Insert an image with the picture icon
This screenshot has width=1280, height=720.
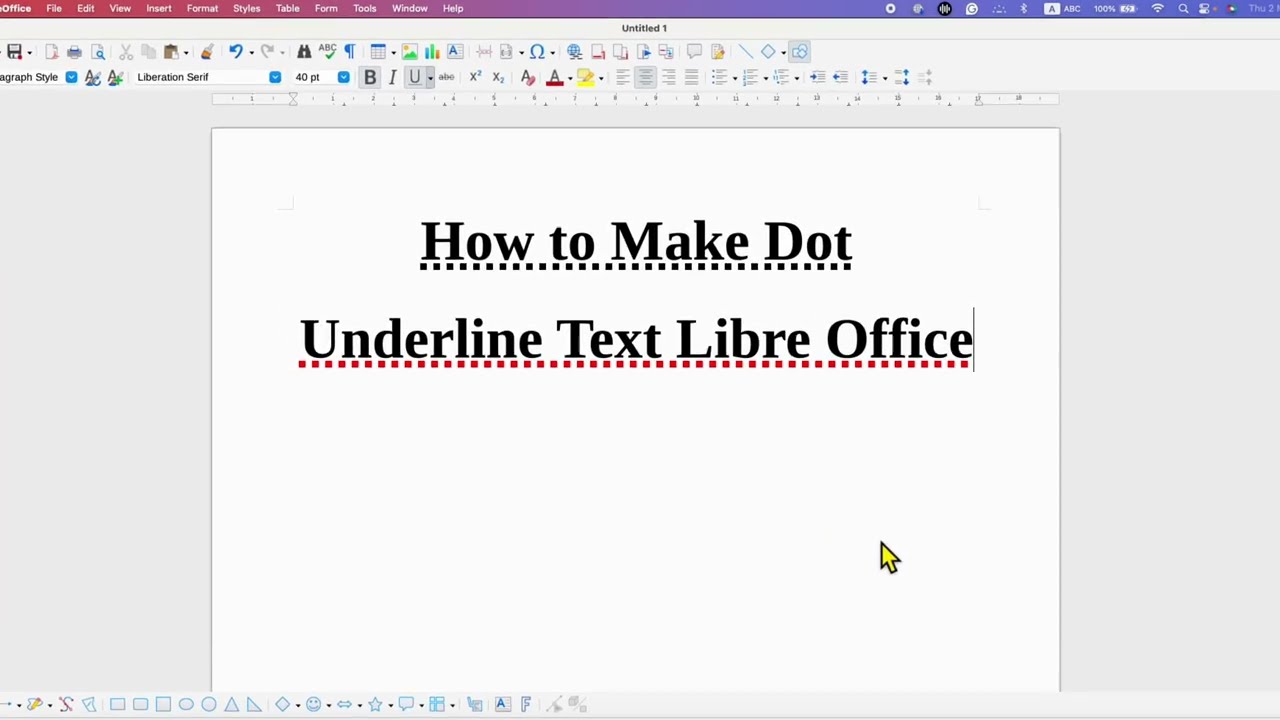(410, 52)
